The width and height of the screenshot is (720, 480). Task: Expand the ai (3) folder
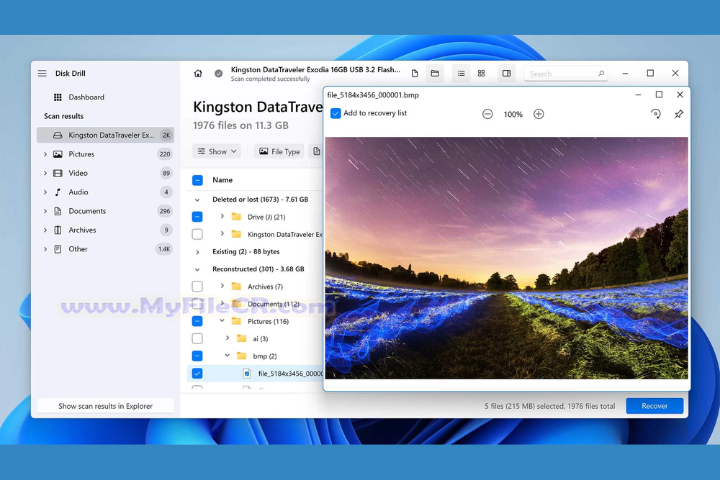228,338
